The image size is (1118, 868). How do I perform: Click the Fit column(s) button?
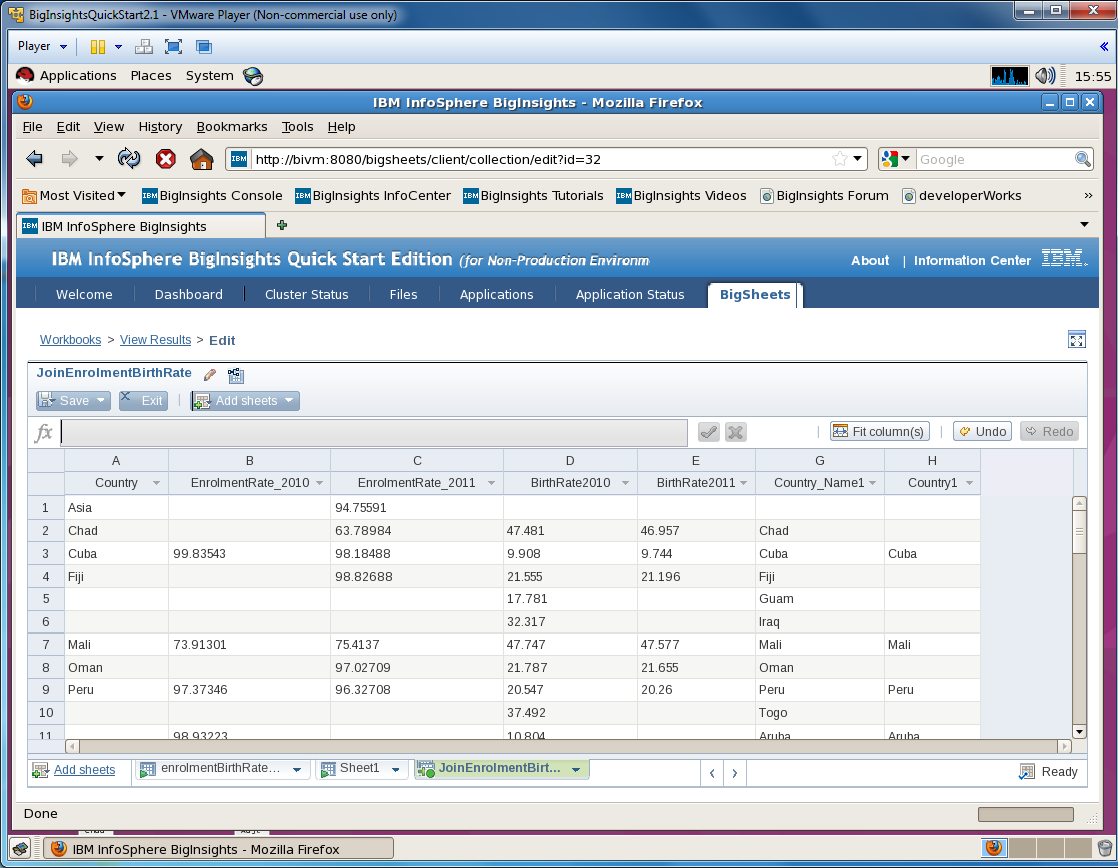point(879,432)
